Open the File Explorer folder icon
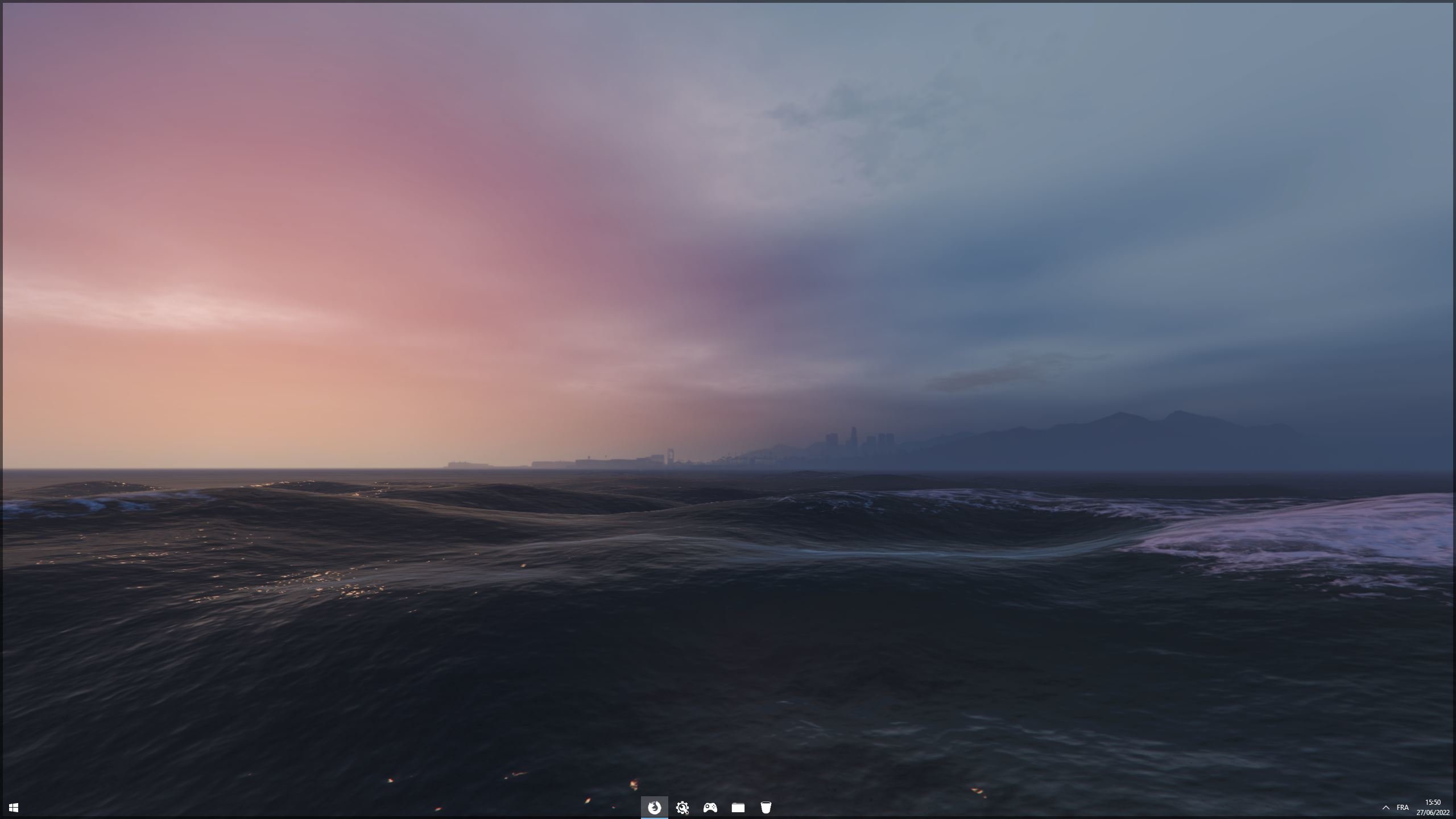This screenshot has height=819, width=1456. (x=738, y=808)
